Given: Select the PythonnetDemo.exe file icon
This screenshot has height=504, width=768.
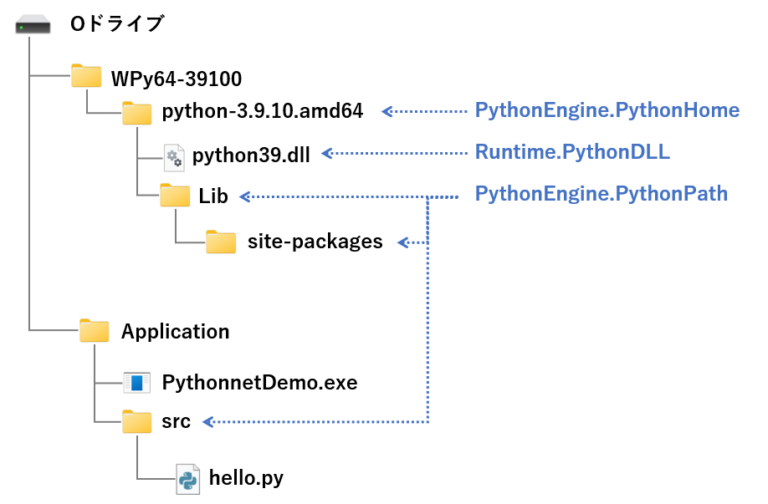Looking at the screenshot, I should (136, 382).
